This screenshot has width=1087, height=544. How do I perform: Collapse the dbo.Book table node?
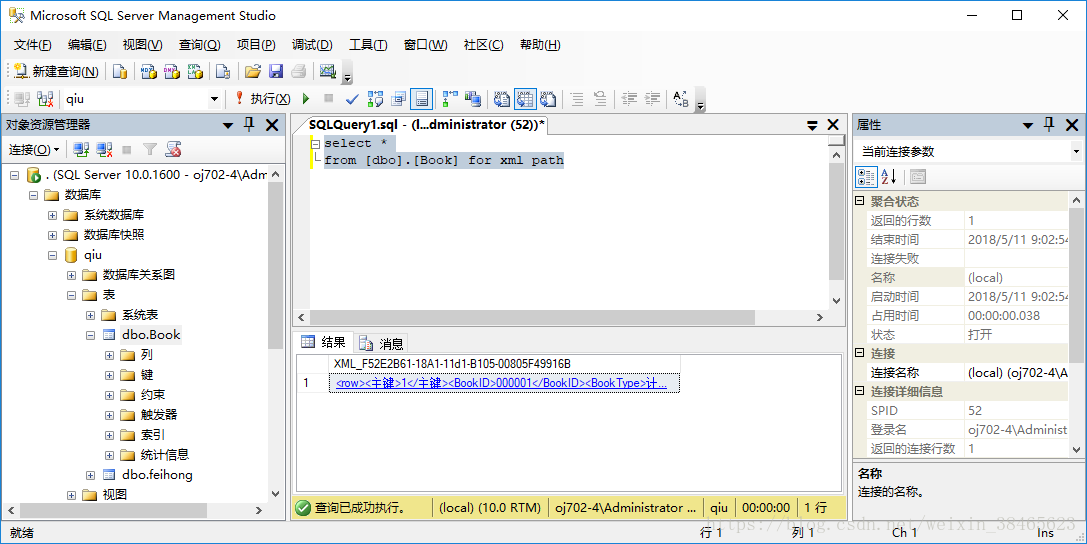90,335
